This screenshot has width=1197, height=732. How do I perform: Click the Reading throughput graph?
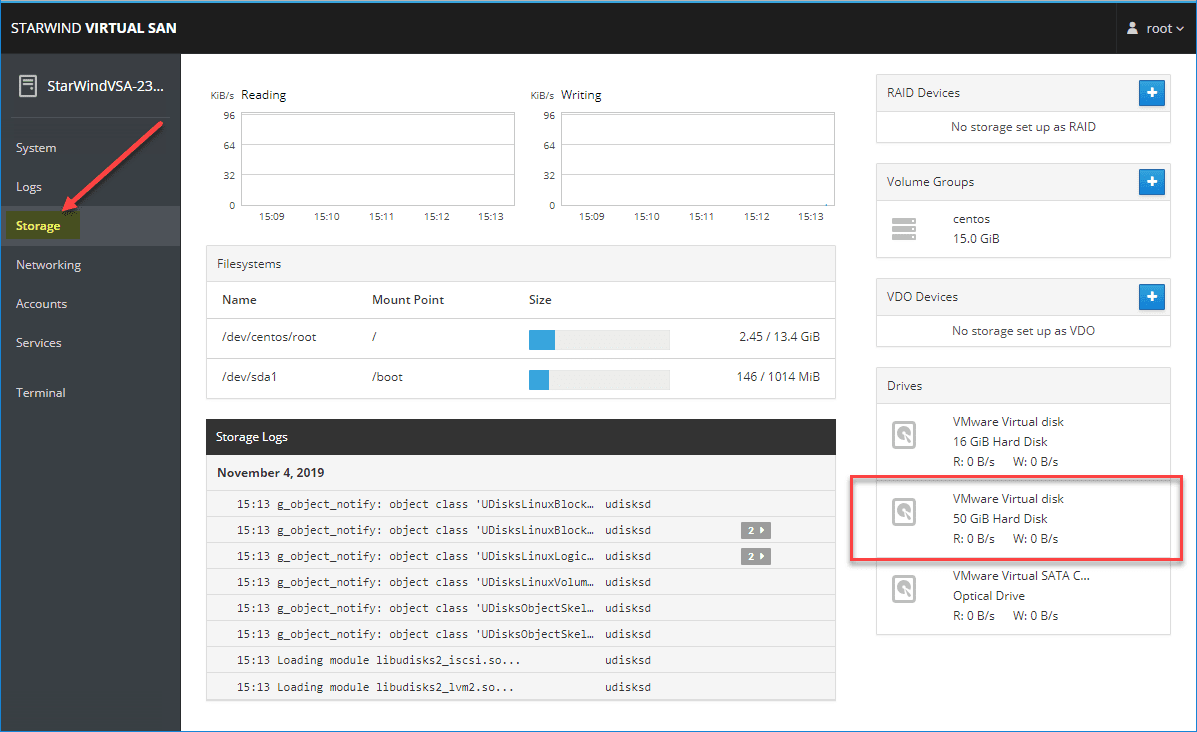[x=378, y=160]
